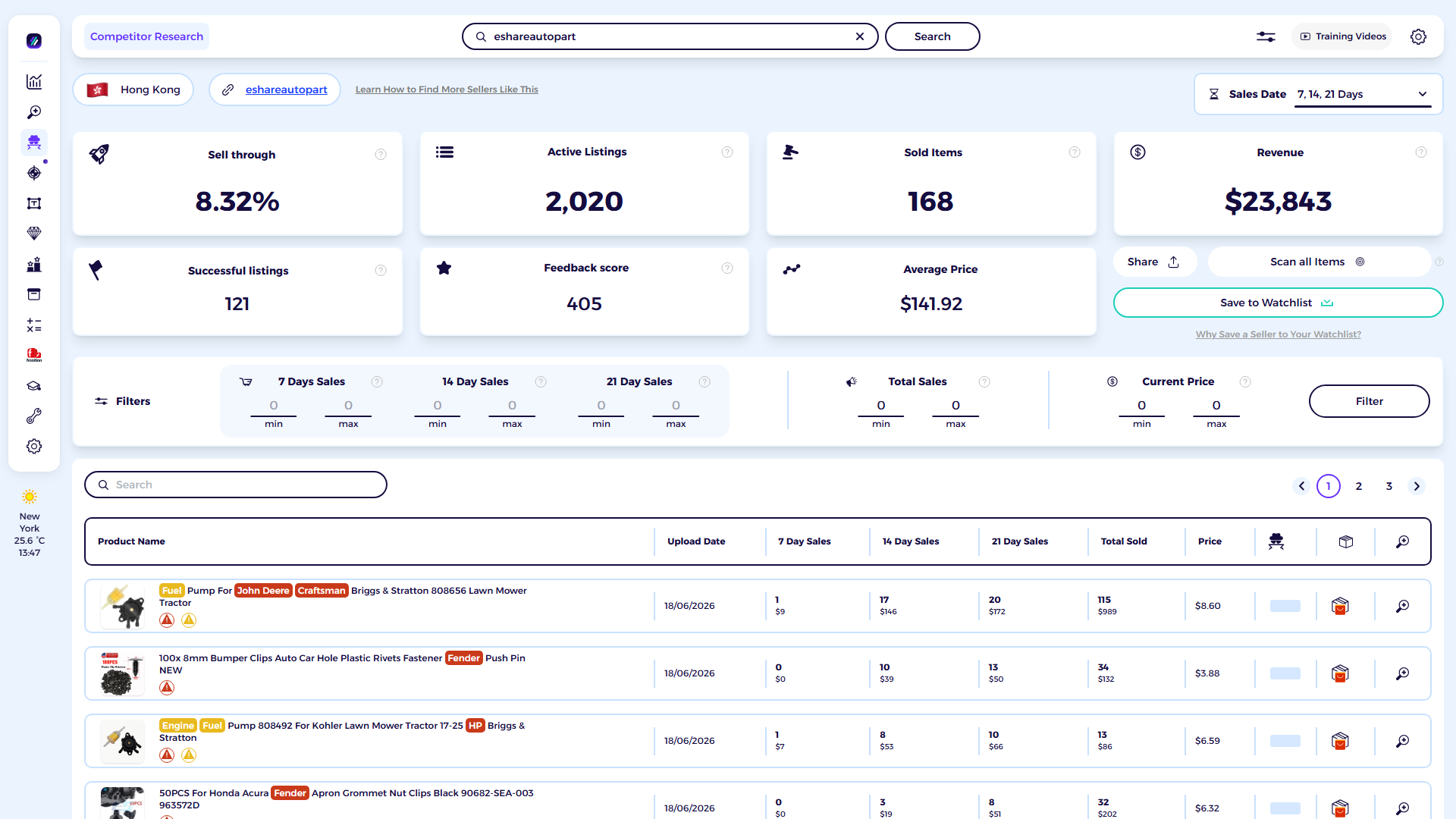Image resolution: width=1456 pixels, height=819 pixels.
Task: Open Training Videos
Action: (1342, 36)
